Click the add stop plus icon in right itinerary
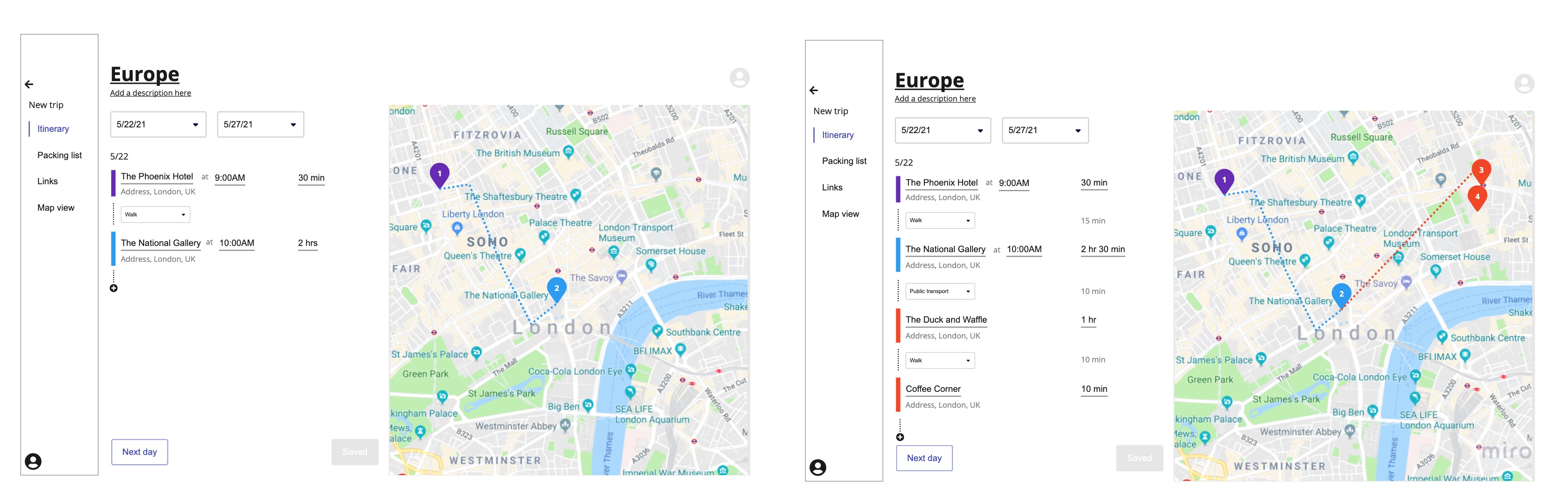This screenshot has width=1568, height=495. click(900, 437)
